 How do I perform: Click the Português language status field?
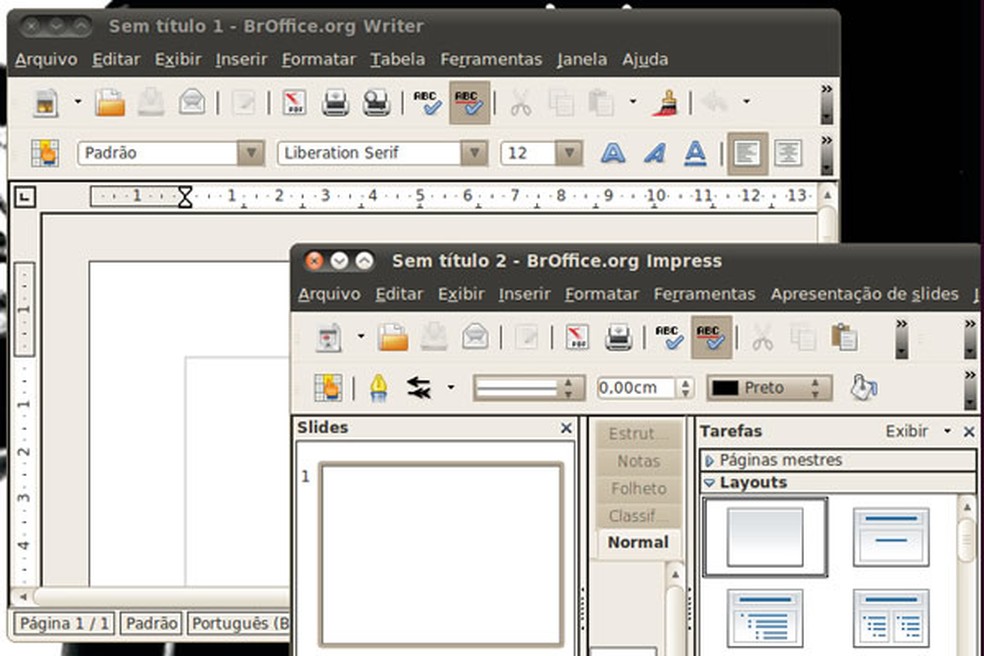click(241, 623)
